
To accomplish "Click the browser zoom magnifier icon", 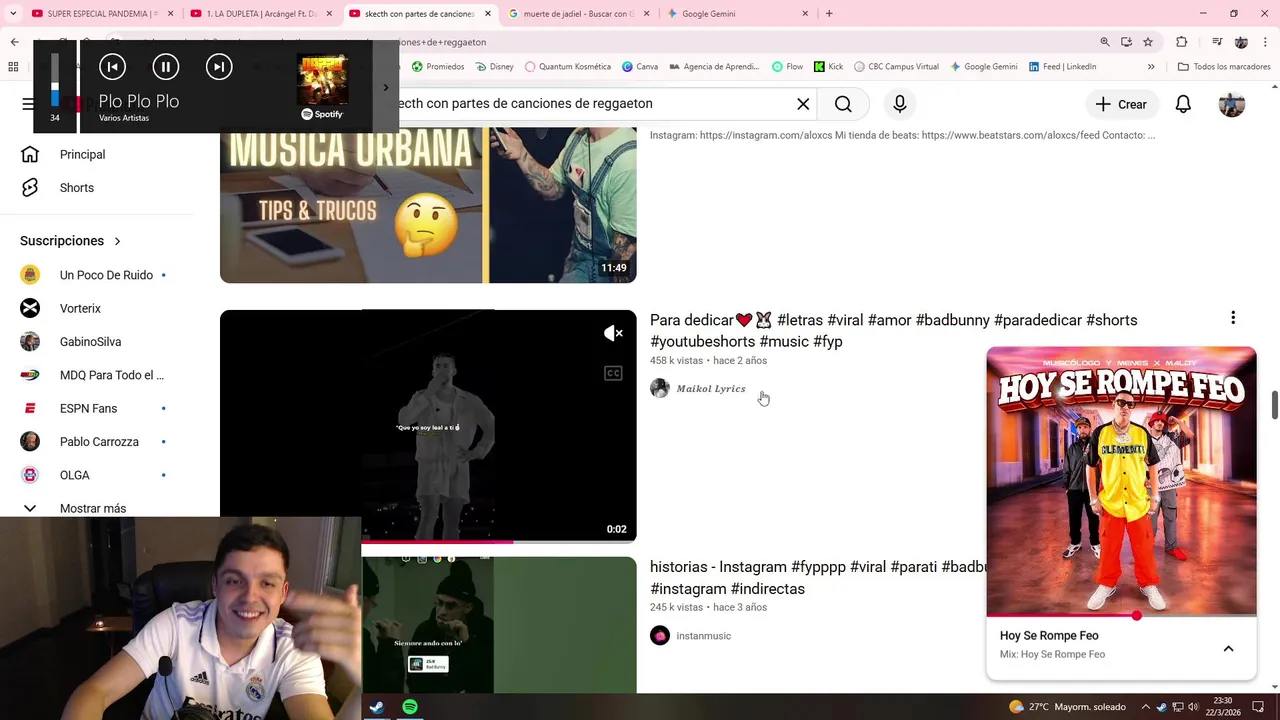I will click(1105, 42).
